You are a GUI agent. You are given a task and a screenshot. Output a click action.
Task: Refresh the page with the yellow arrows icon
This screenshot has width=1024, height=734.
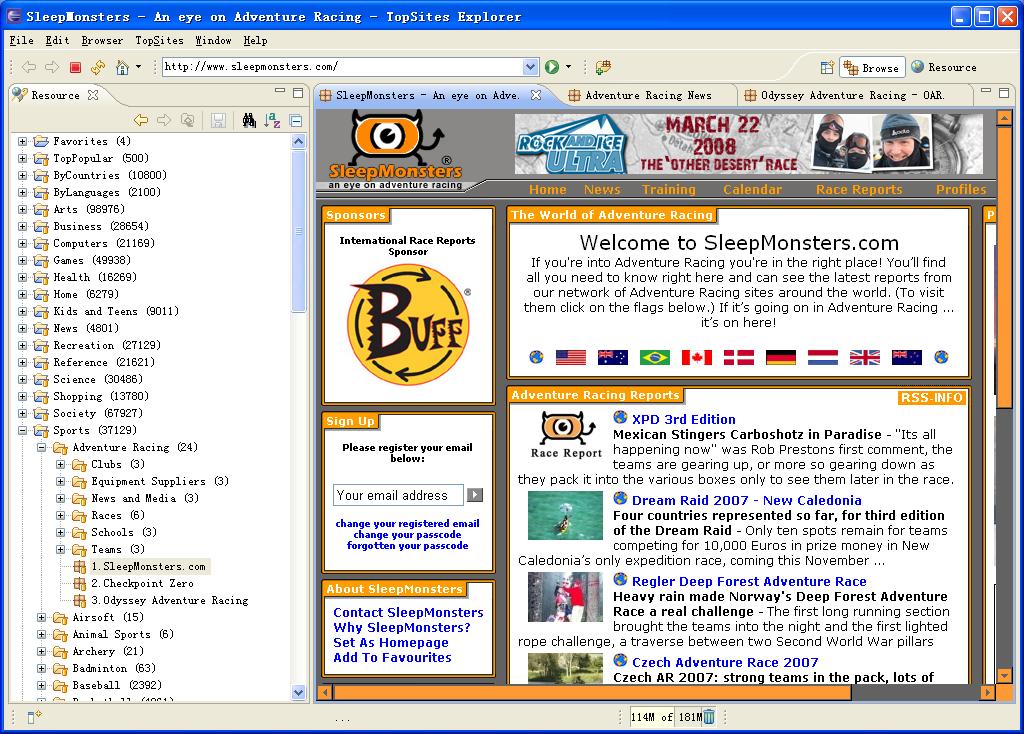pyautogui.click(x=98, y=67)
